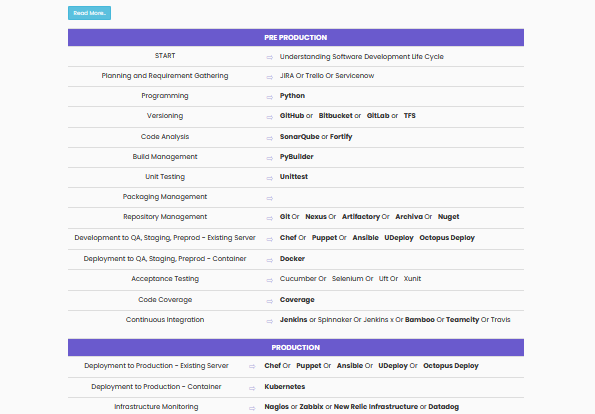Image resolution: width=595 pixels, height=414 pixels.
Task: Open Ansible link in Development to QA row
Action: [x=365, y=238]
